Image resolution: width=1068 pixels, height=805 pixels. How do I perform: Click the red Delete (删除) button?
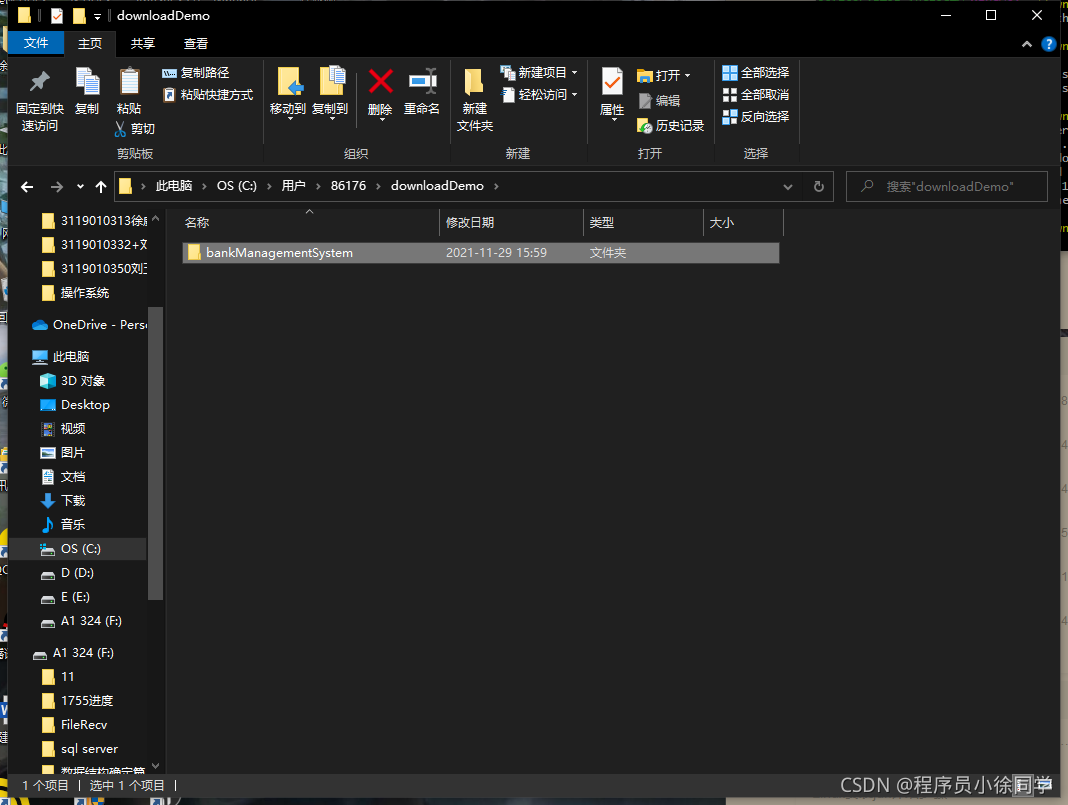(x=380, y=94)
